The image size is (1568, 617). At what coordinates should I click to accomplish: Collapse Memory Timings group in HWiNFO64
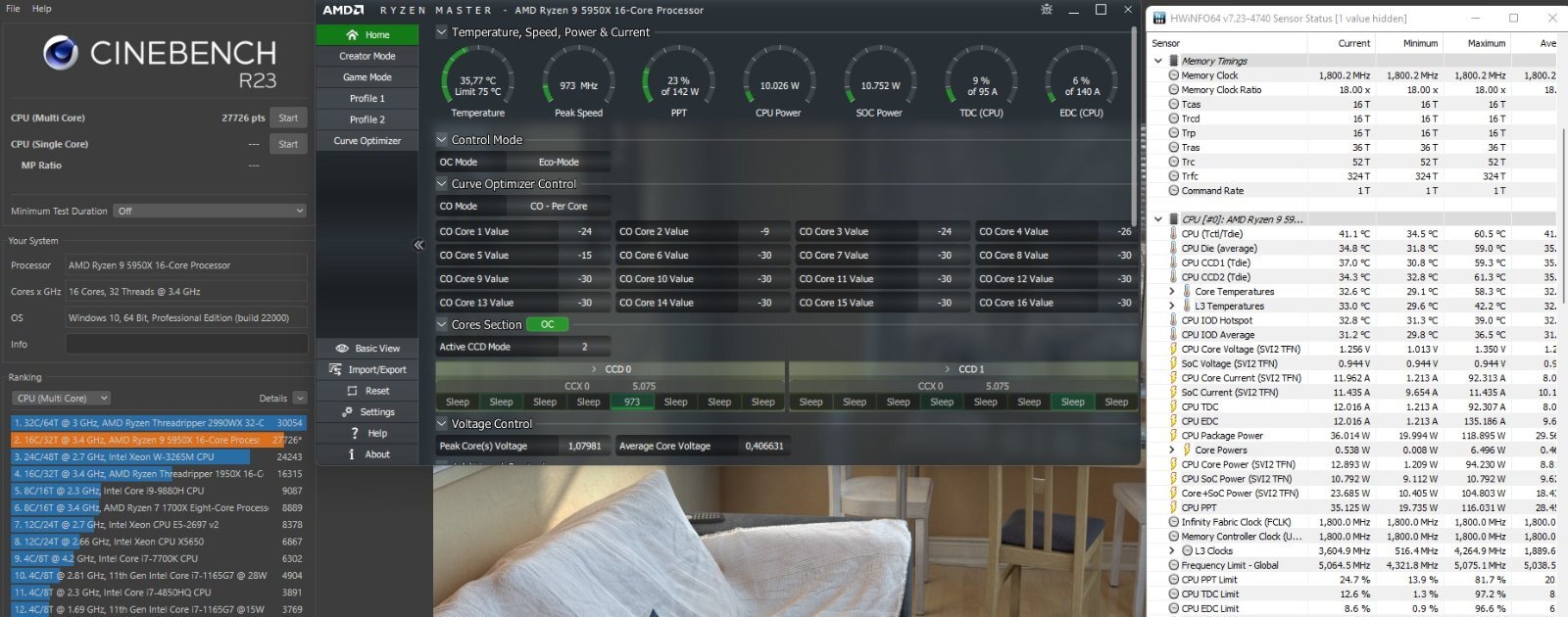click(x=1158, y=61)
